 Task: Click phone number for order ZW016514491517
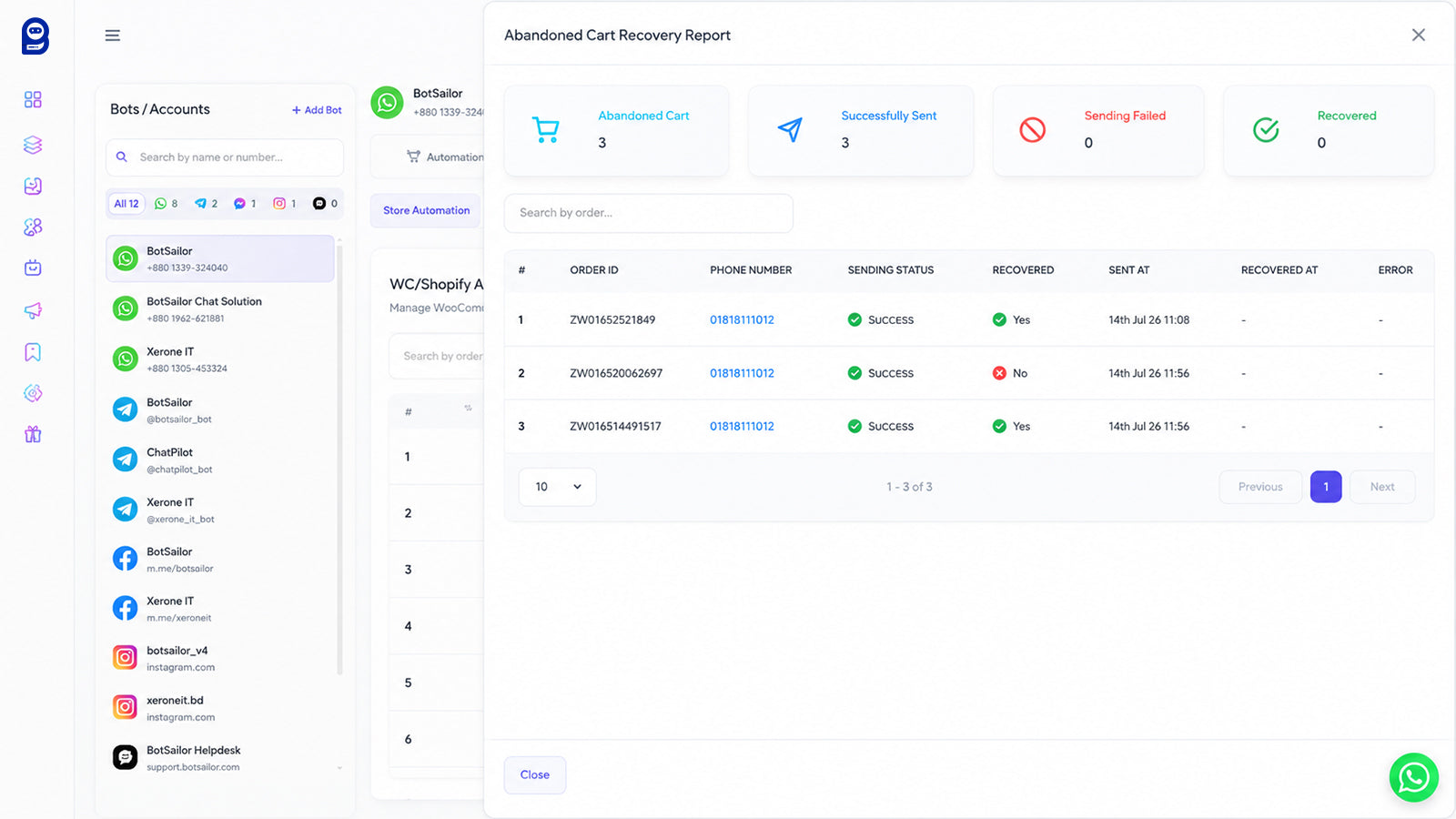(x=742, y=426)
